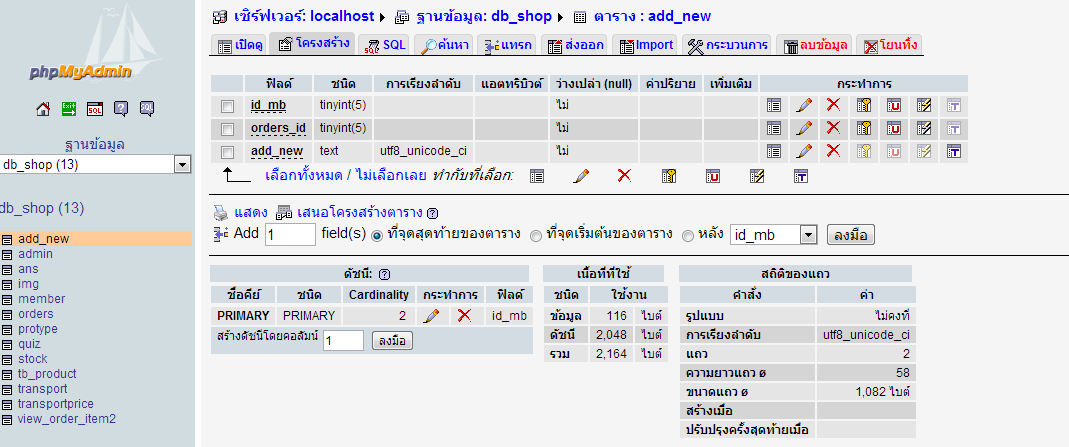Open the เปิดดู (Browse) tab

coord(240,46)
